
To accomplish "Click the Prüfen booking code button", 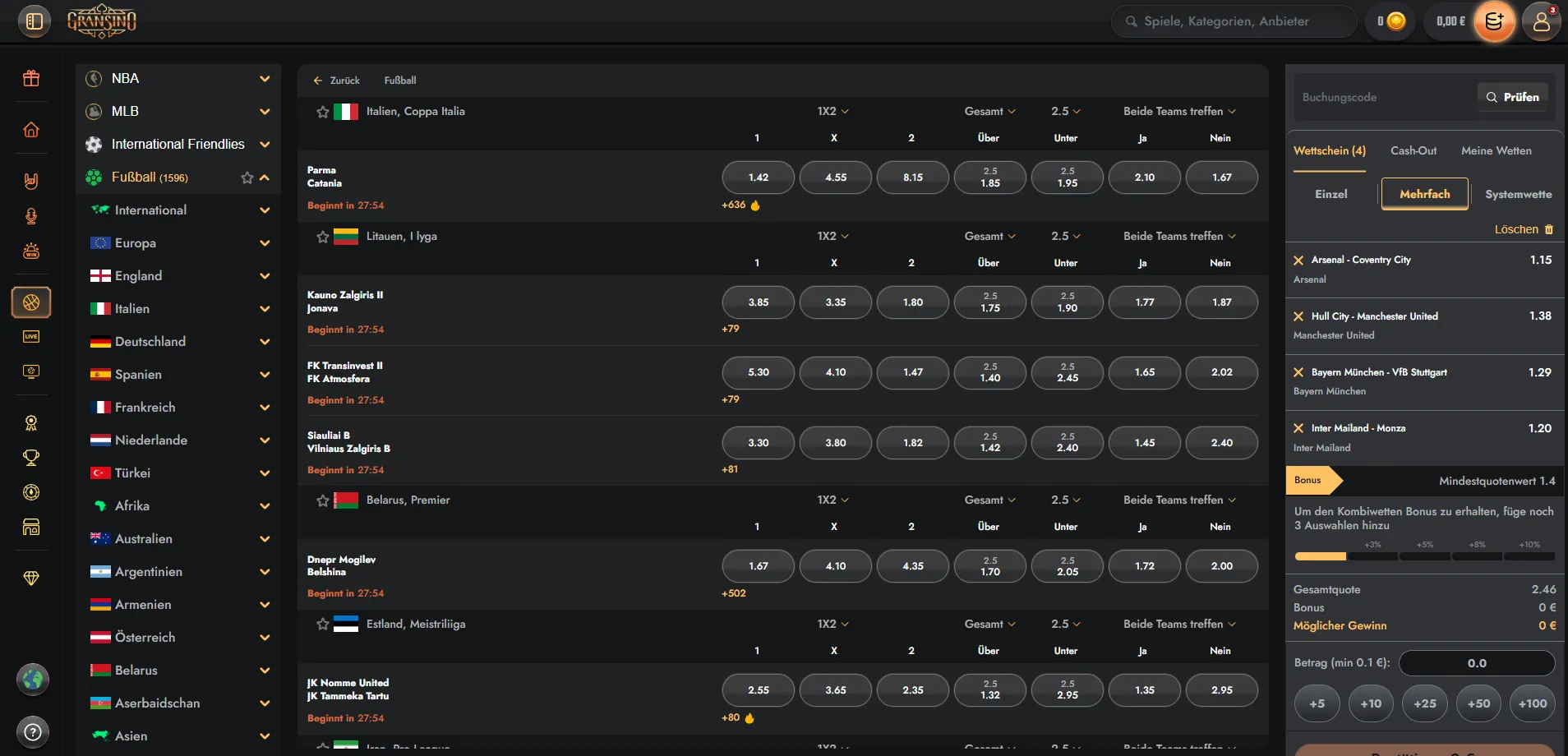I will point(1513,97).
